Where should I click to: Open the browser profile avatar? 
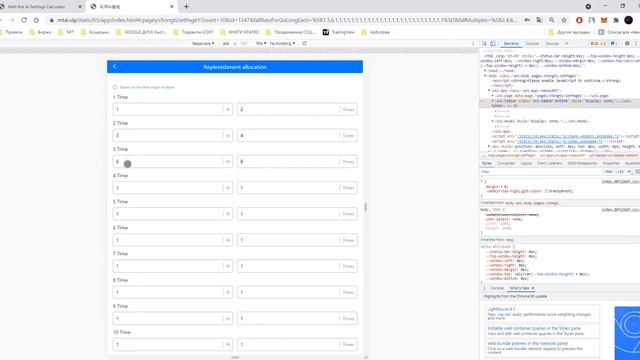point(629,20)
